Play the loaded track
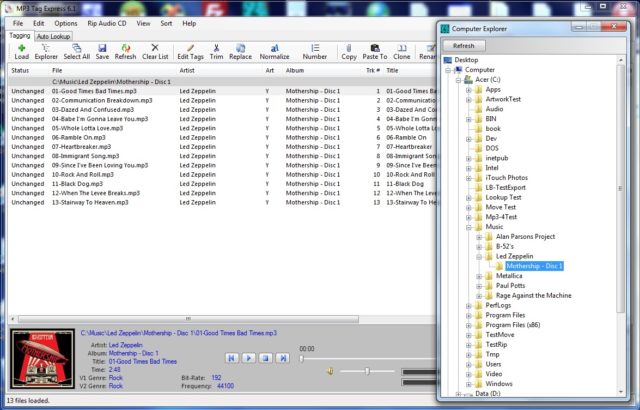Viewport: 640px width, 410px height. coord(248,358)
